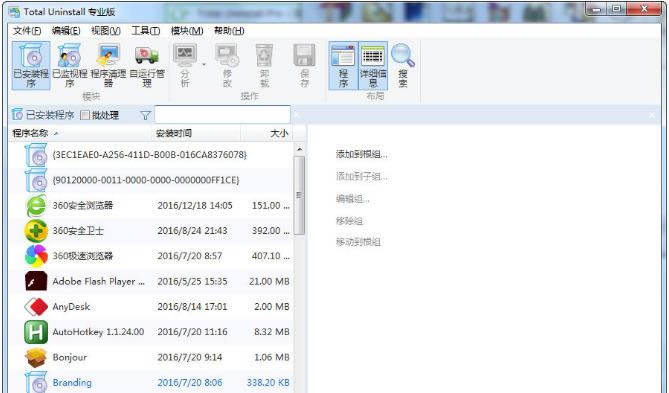Image resolution: width=669 pixels, height=393 pixels.
Task: Select the {90120000-0011-0000-0000-0000000FF1CE} row text
Action: [145, 180]
